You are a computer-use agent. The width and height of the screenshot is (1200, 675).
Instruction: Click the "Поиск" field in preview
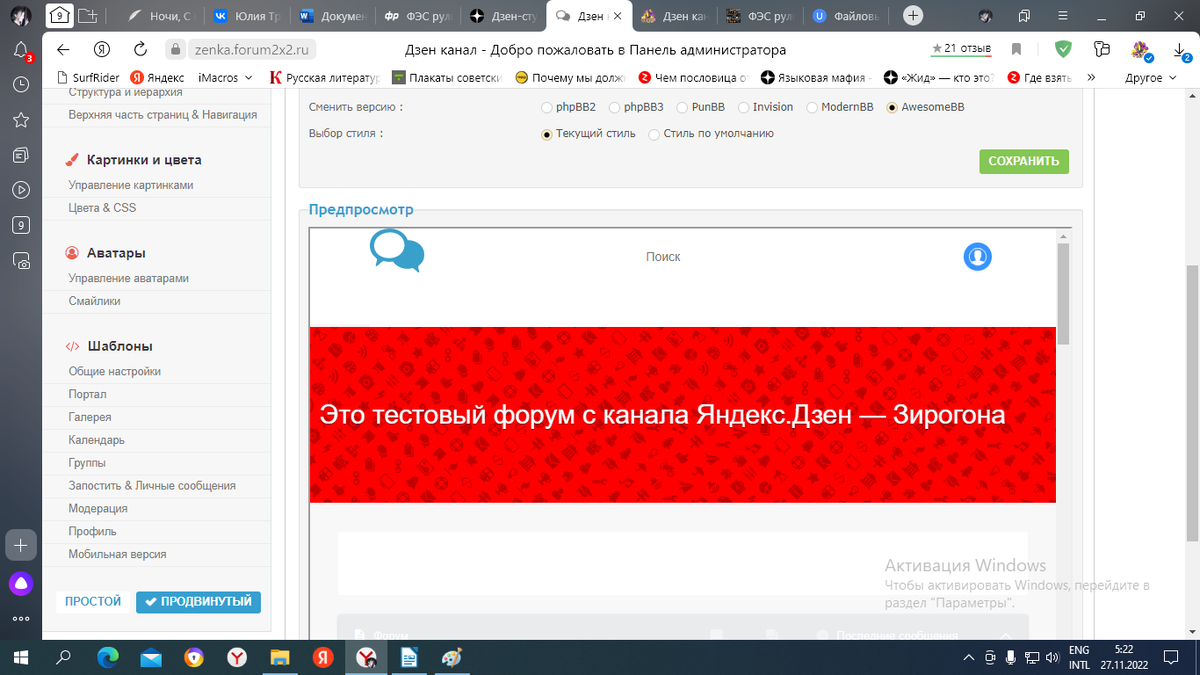click(x=663, y=257)
